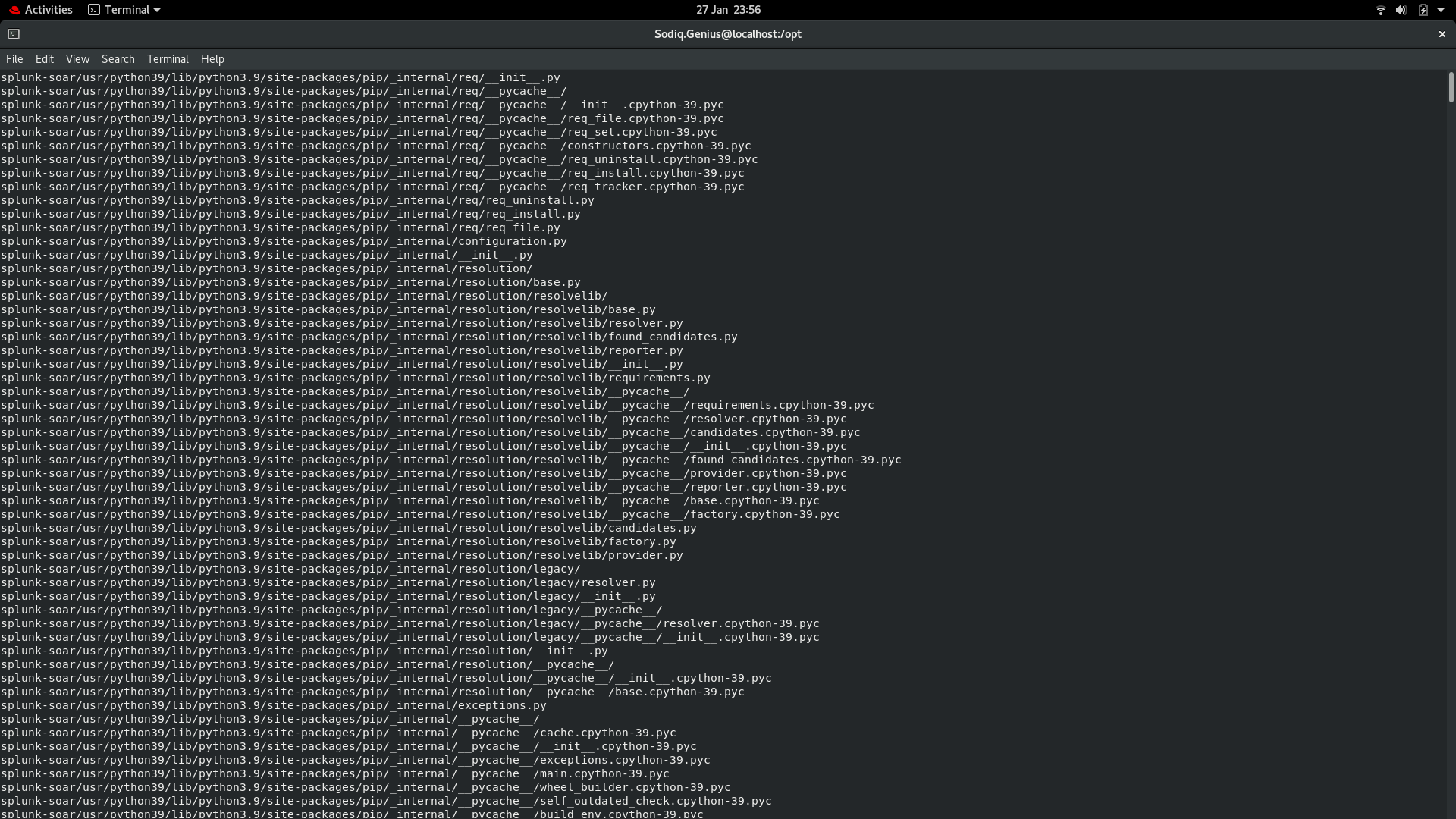Open the Terminal menu in the menu bar
This screenshot has height=819, width=1456.
(168, 59)
